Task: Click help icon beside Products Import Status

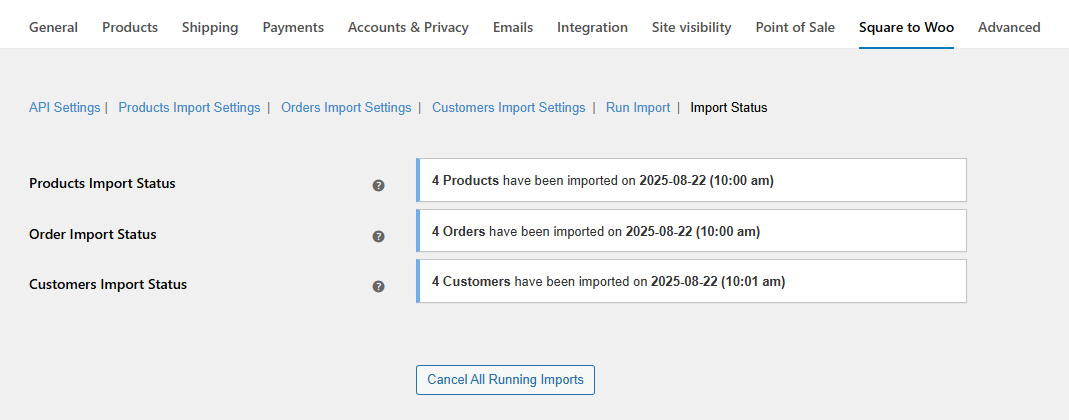Action: coord(378,185)
